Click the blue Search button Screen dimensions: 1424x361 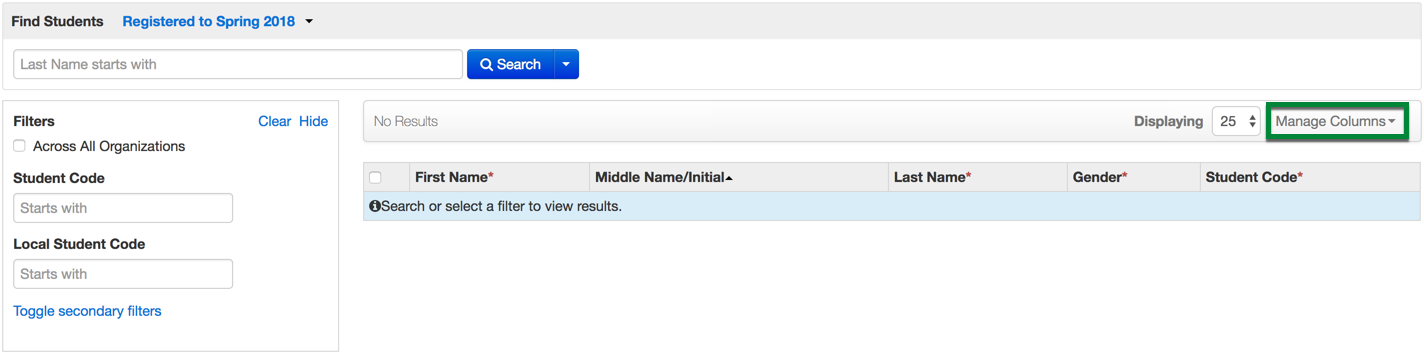pyautogui.click(x=510, y=64)
